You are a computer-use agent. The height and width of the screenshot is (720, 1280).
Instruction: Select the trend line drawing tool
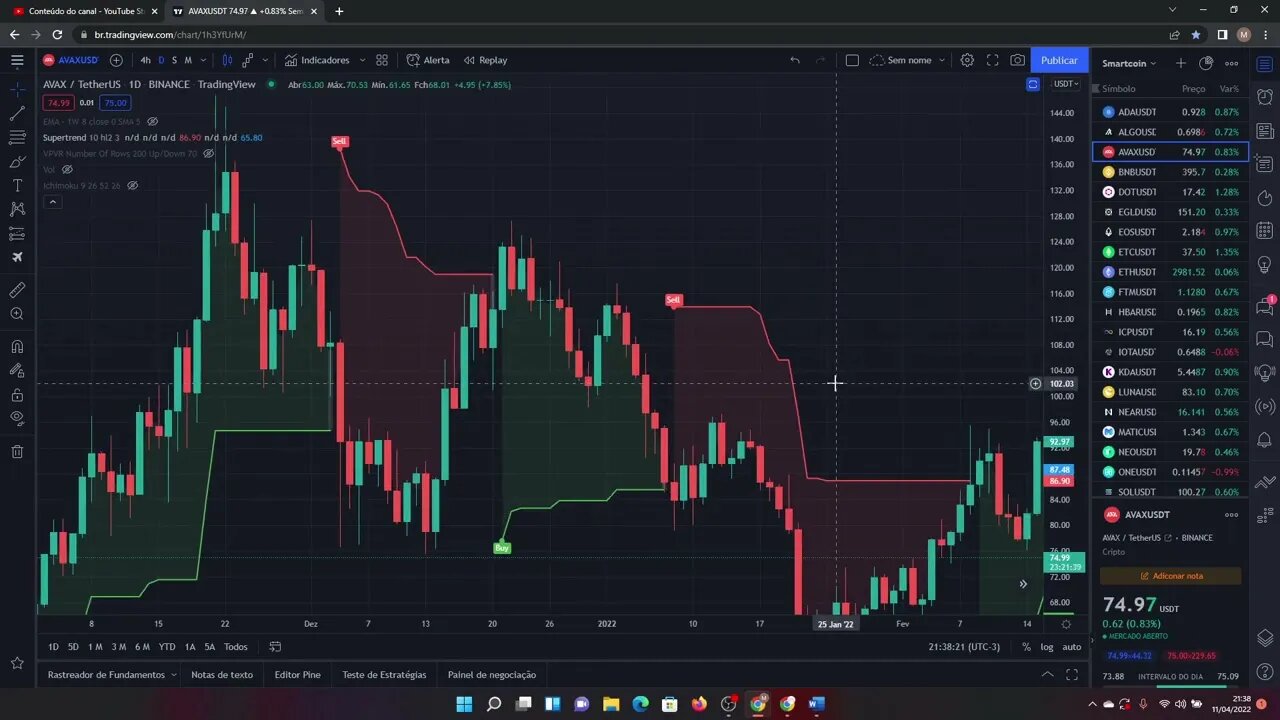coord(17,113)
